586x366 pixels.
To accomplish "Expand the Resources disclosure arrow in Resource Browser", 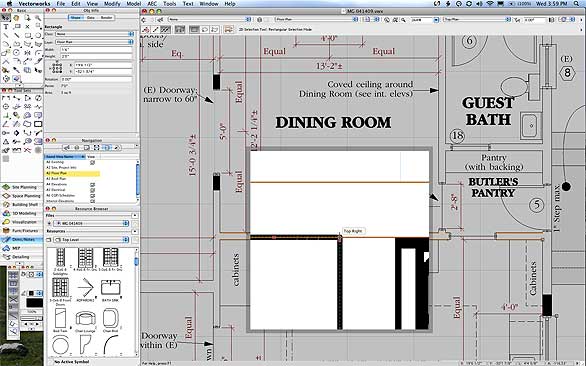I will coord(135,231).
